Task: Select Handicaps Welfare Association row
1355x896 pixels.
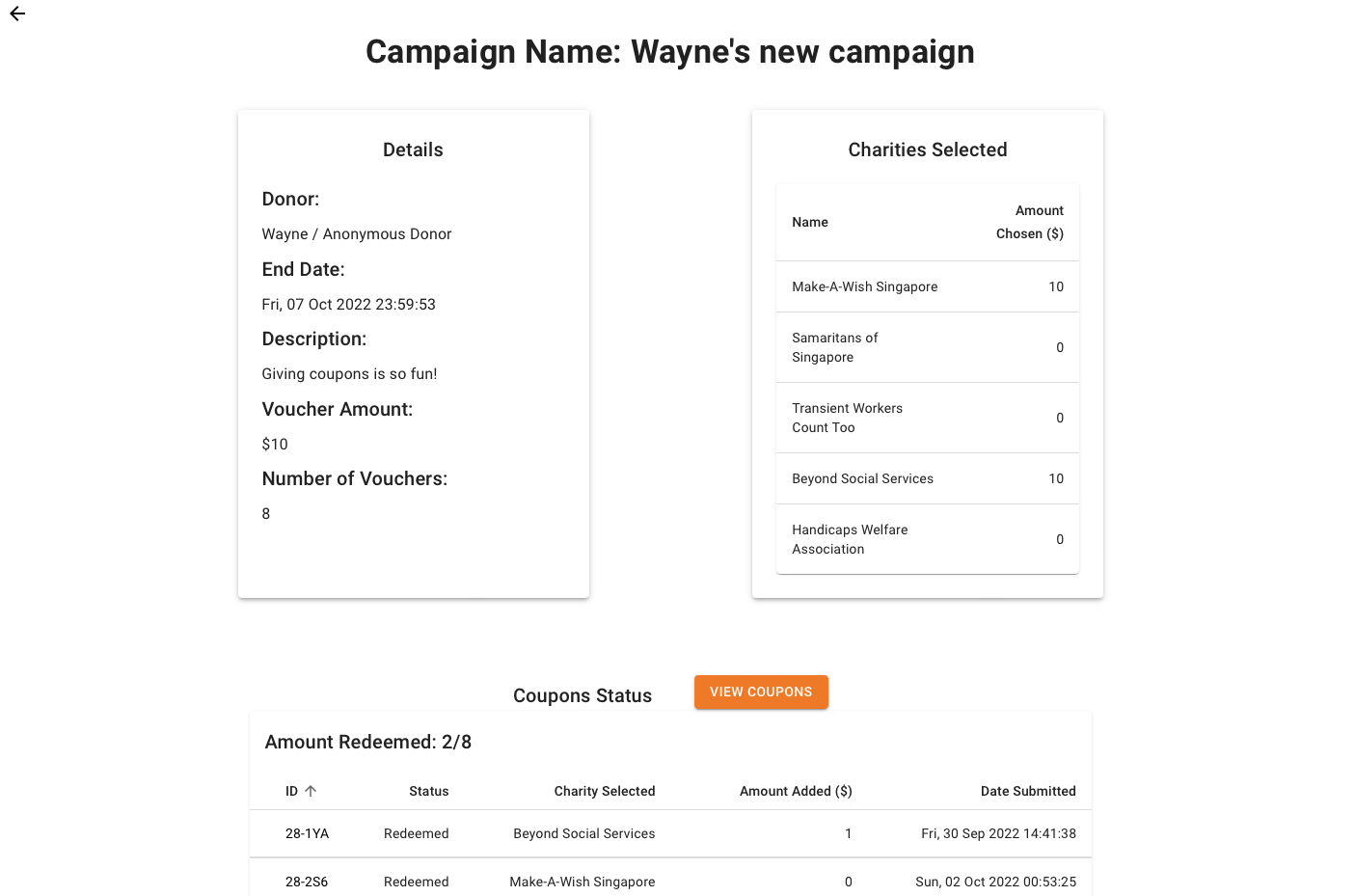Action: (x=928, y=539)
